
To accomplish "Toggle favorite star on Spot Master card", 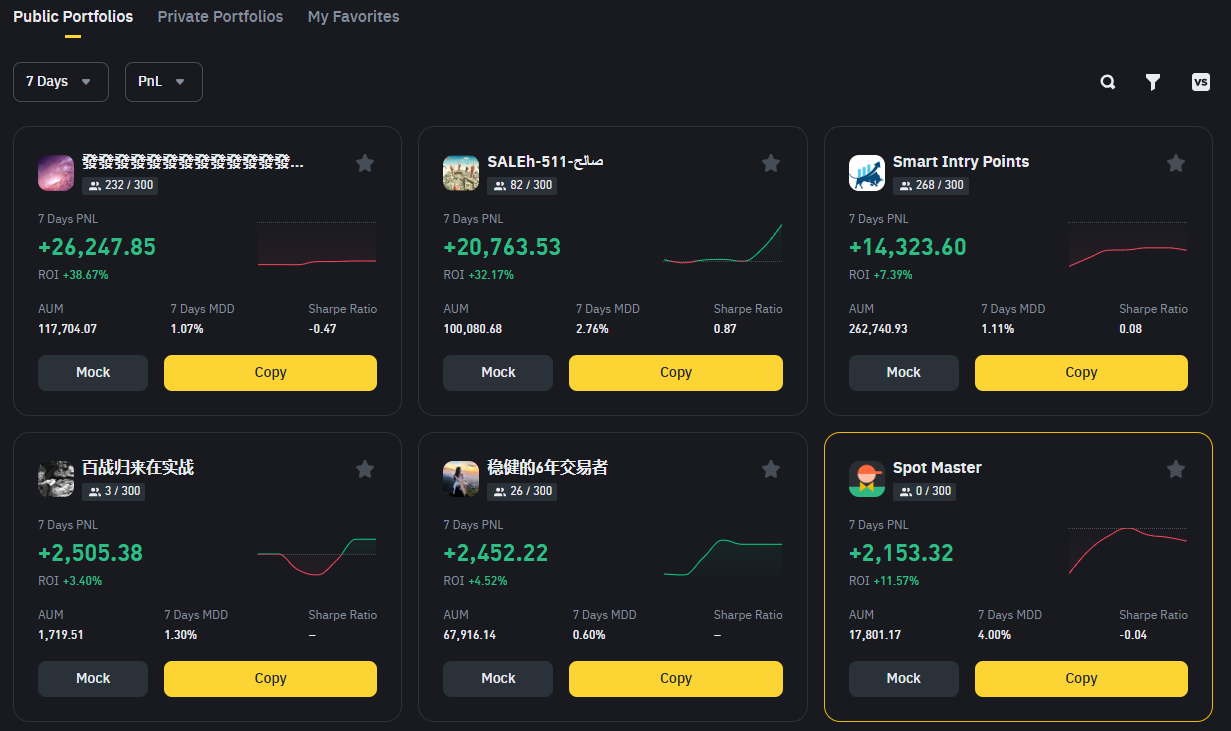I will (x=1176, y=468).
